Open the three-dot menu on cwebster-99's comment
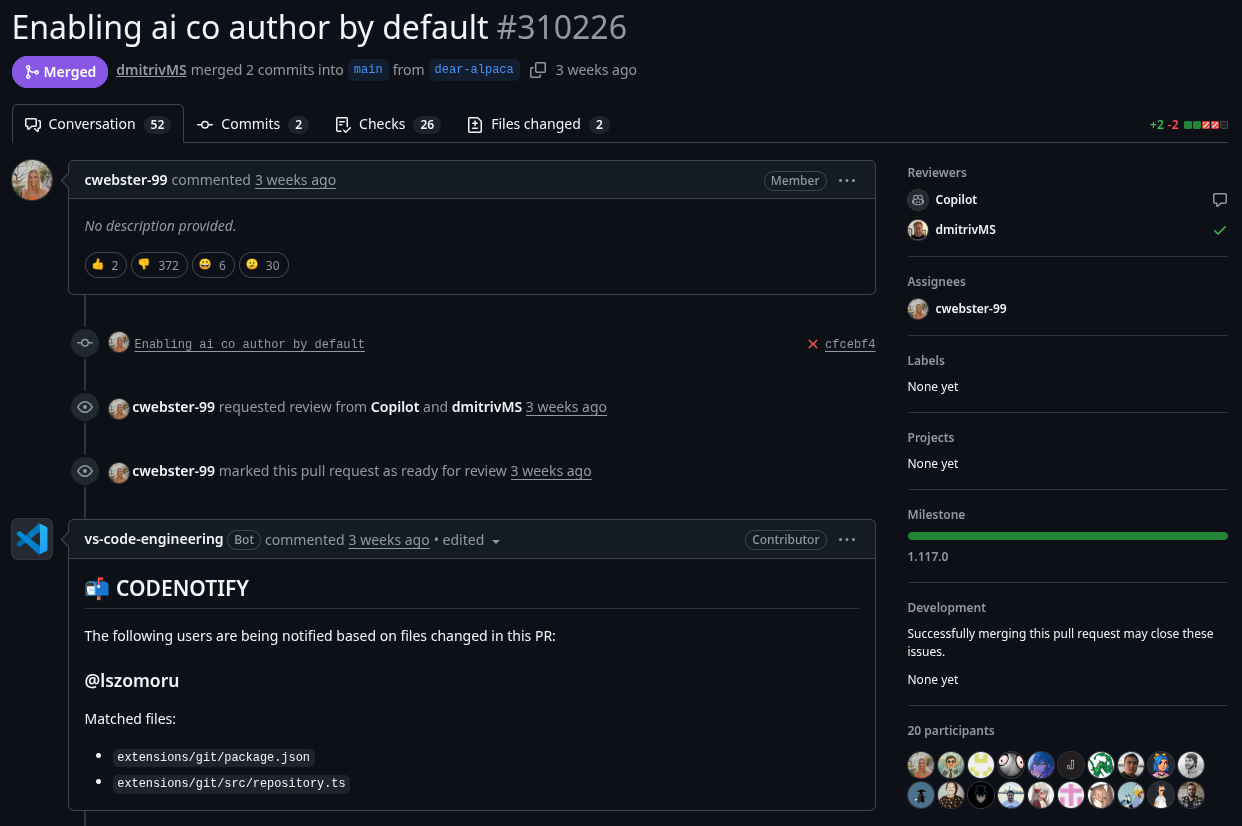 point(847,181)
